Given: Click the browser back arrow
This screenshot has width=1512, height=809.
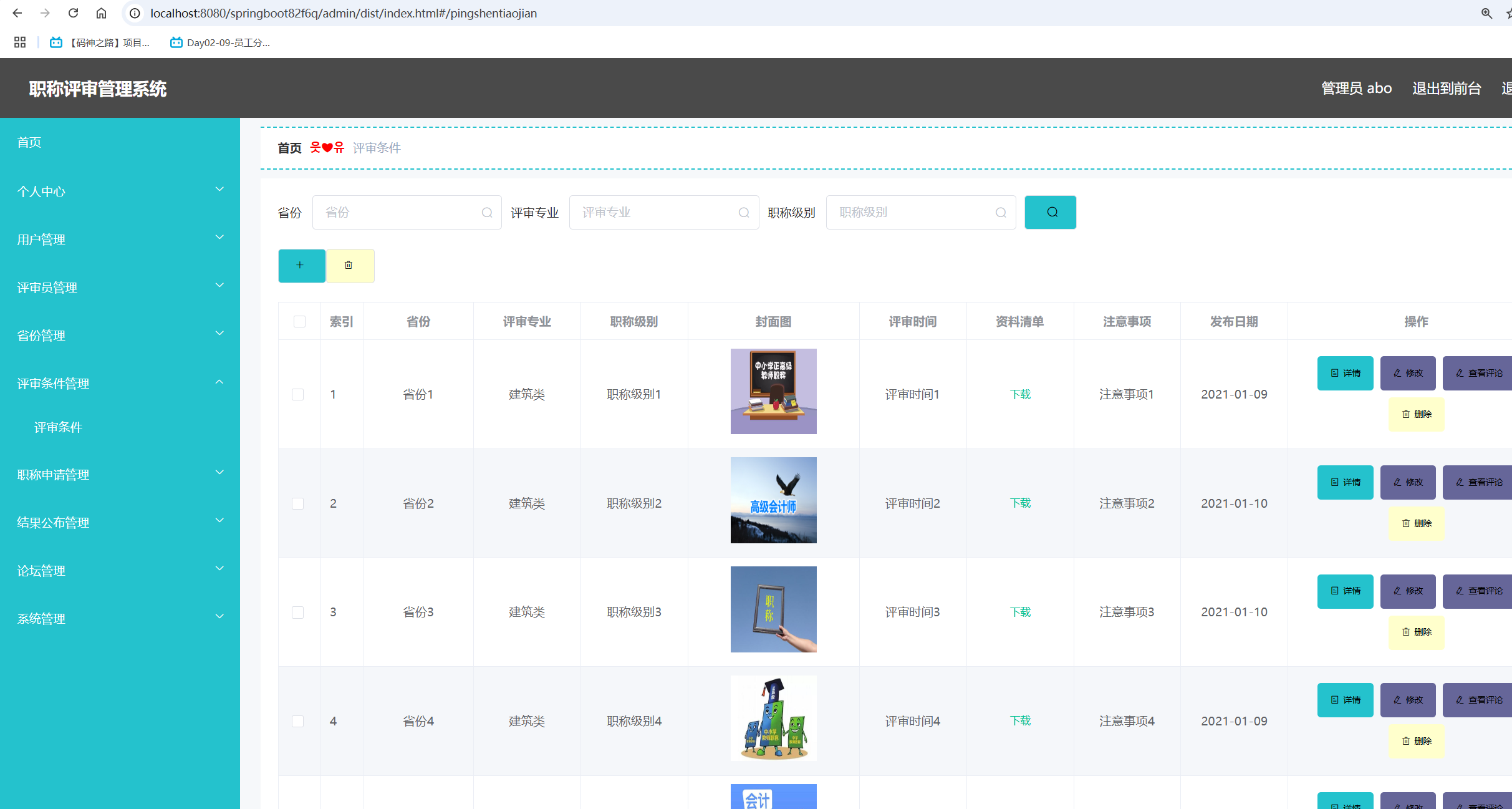Looking at the screenshot, I should pos(17,13).
